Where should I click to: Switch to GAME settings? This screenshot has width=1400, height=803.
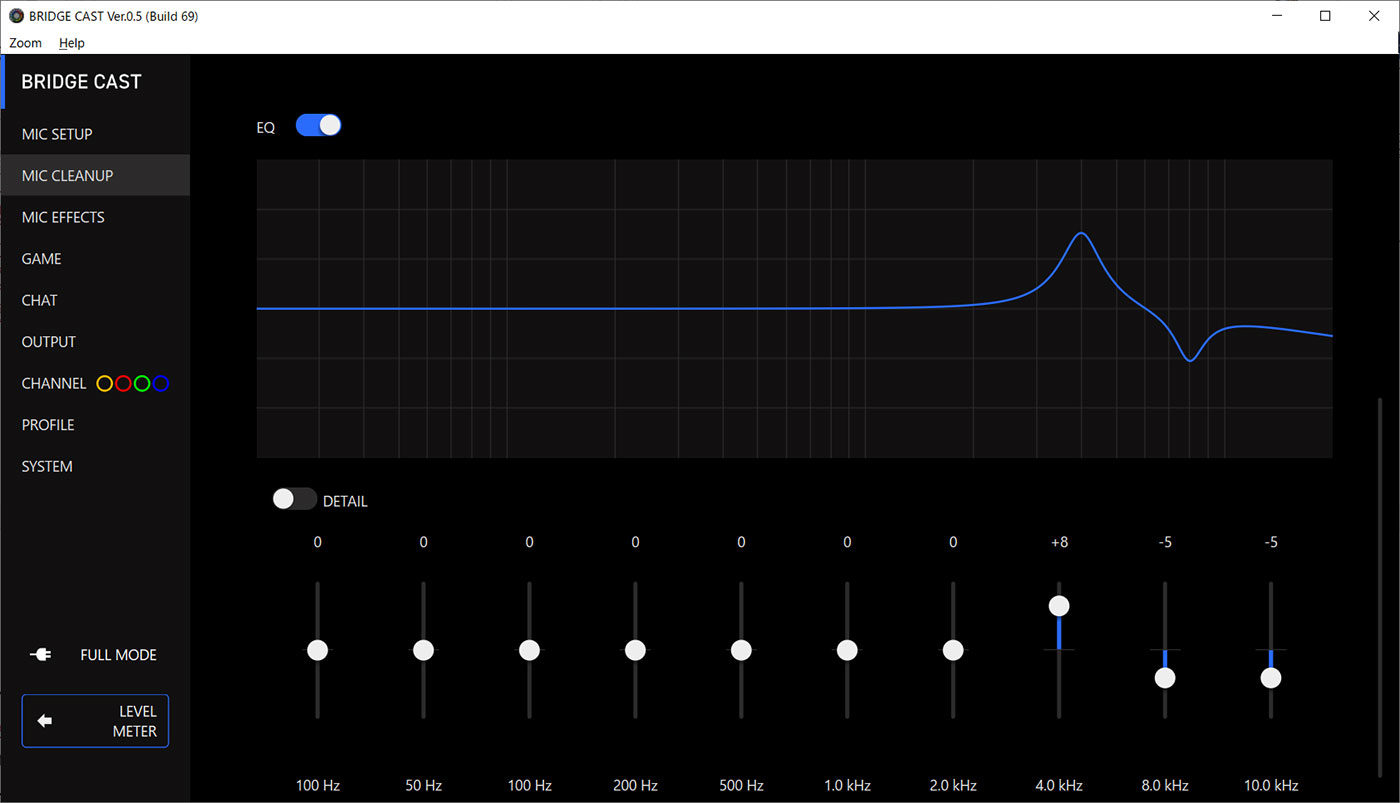(x=95, y=258)
